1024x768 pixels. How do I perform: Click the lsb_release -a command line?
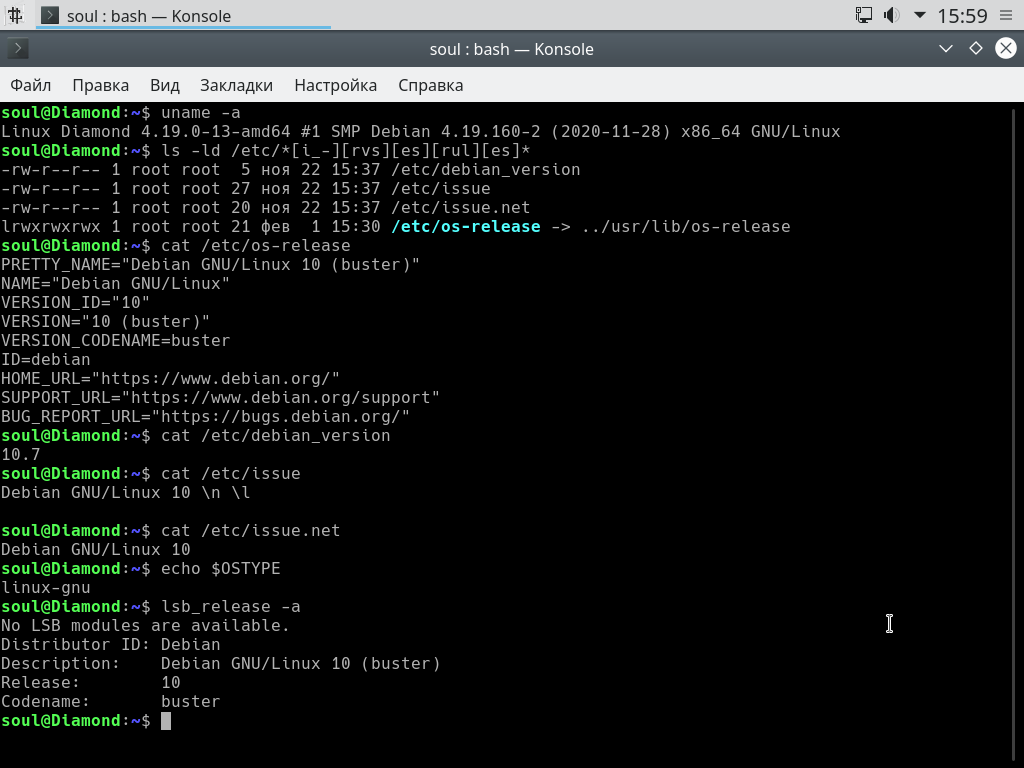coord(151,607)
